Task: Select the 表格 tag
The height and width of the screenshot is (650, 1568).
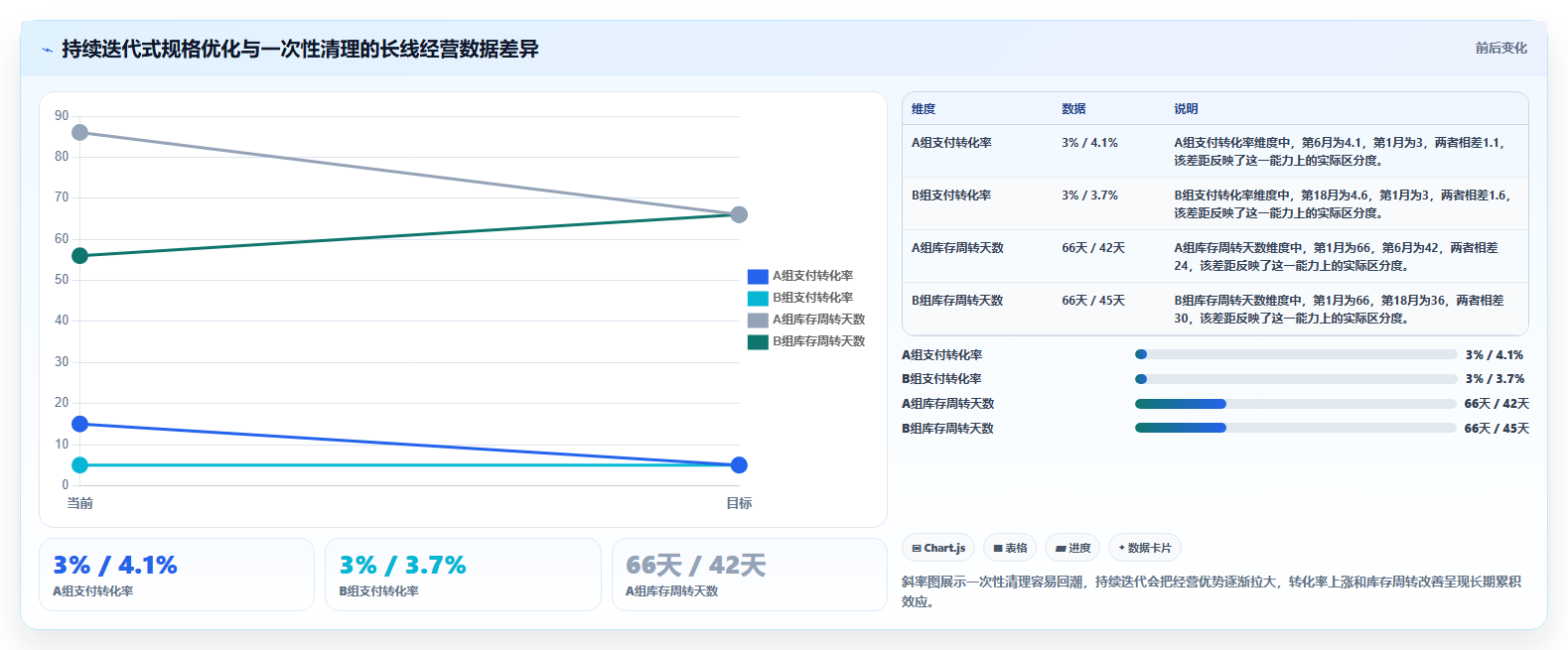Action: tap(1010, 548)
